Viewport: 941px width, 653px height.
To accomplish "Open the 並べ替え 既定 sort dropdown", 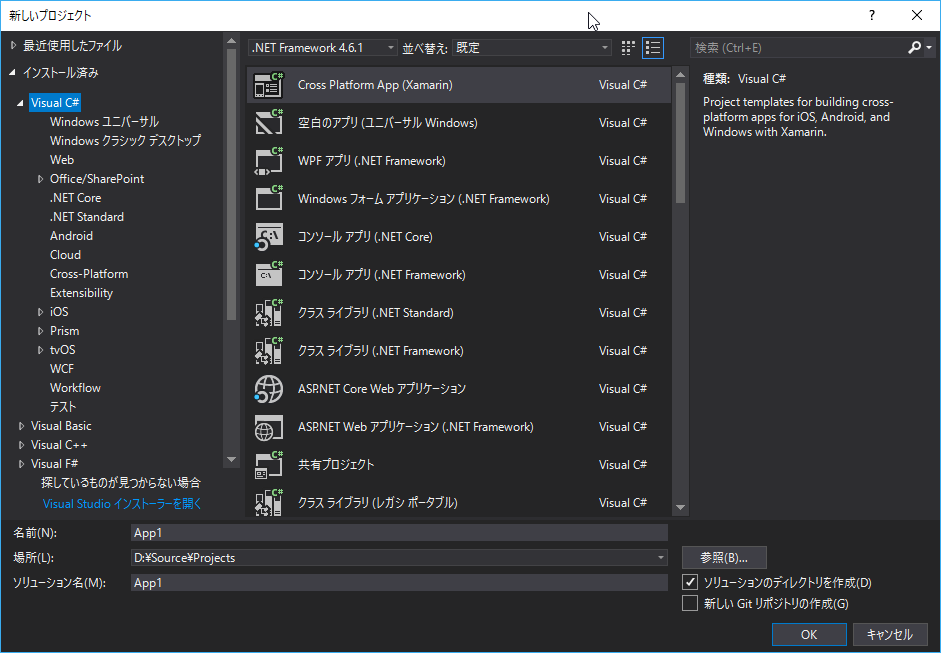I will click(532, 48).
